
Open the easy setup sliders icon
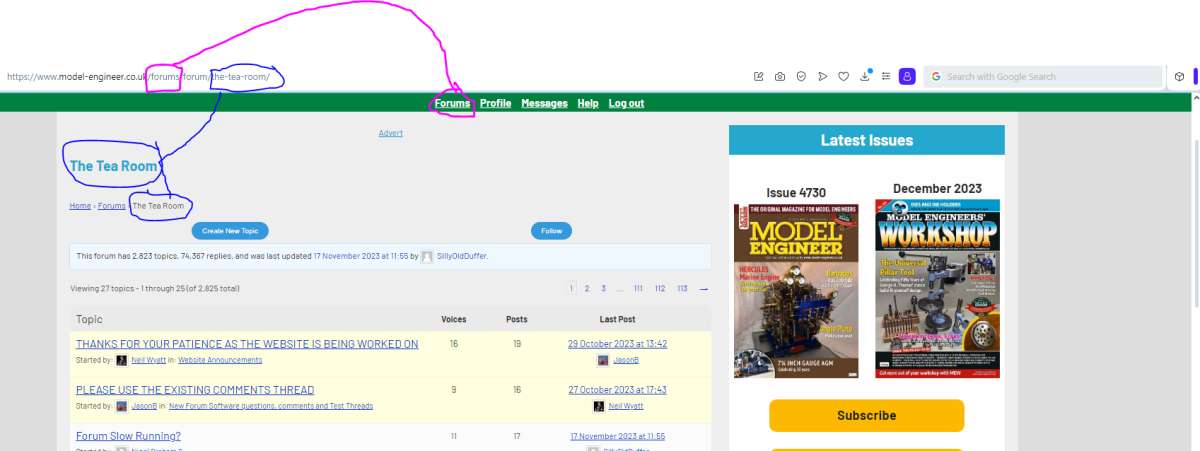886,76
